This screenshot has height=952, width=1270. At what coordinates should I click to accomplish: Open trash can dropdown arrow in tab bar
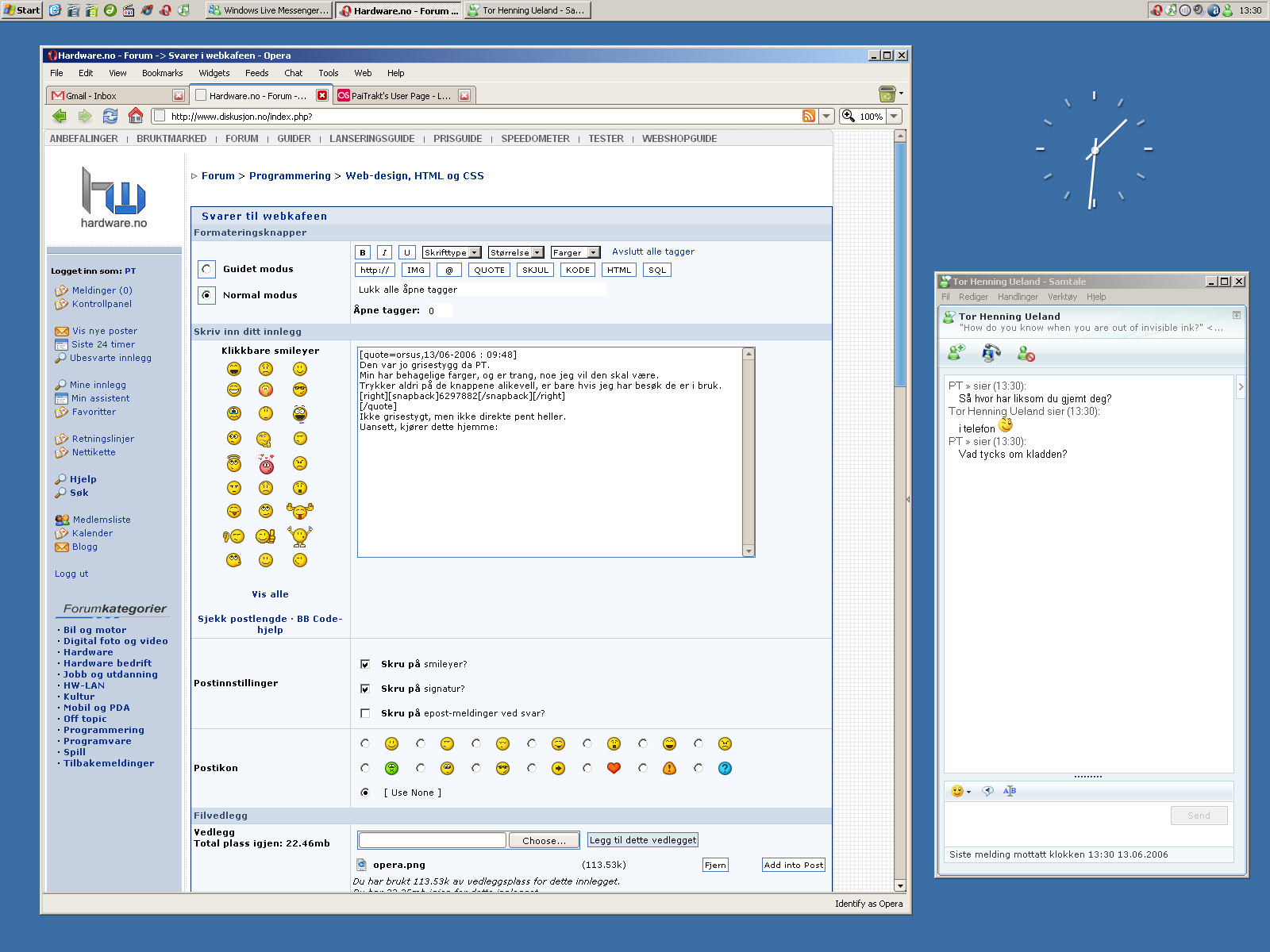[x=901, y=94]
